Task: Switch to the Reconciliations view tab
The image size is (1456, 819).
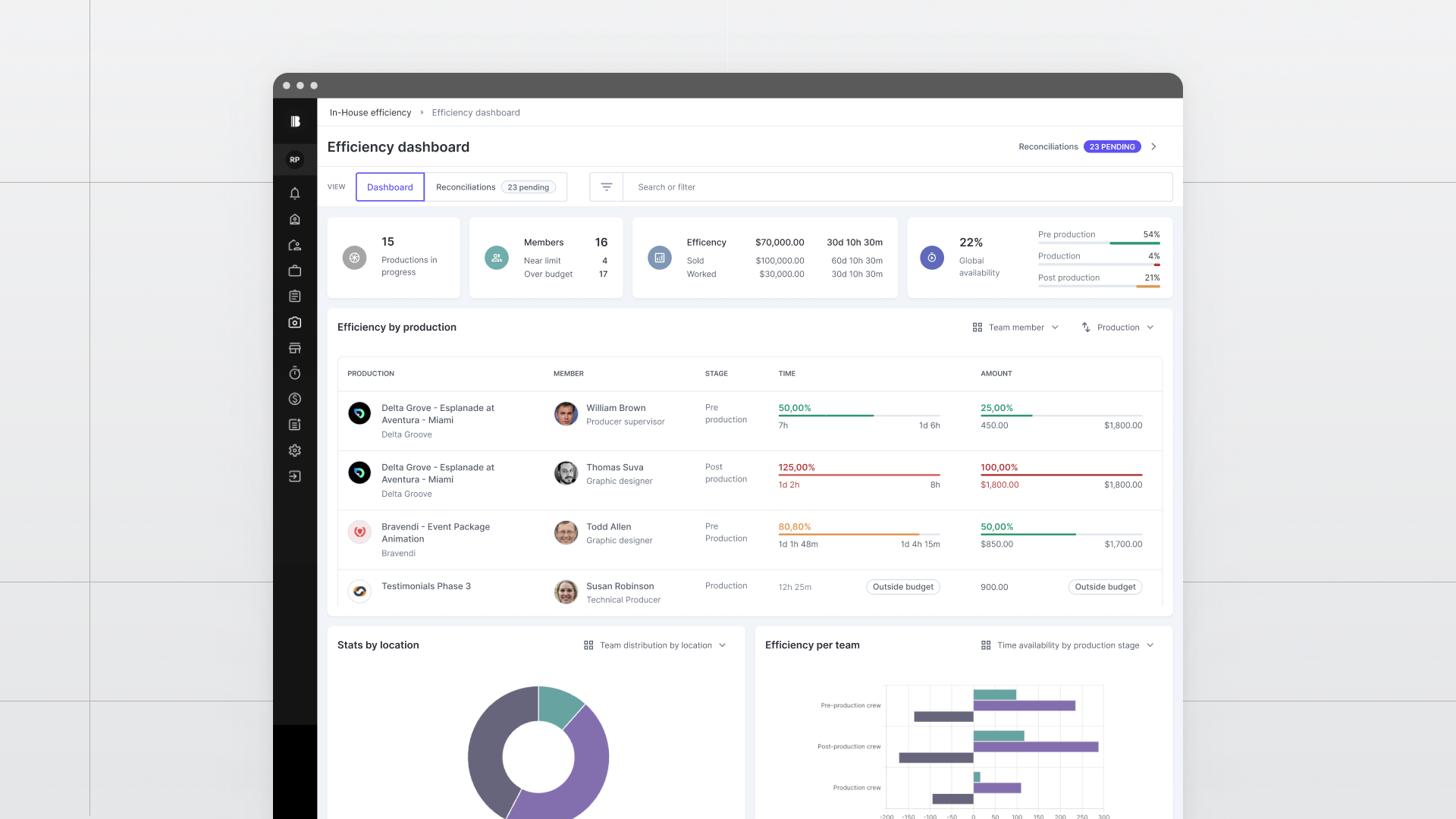Action: click(496, 187)
